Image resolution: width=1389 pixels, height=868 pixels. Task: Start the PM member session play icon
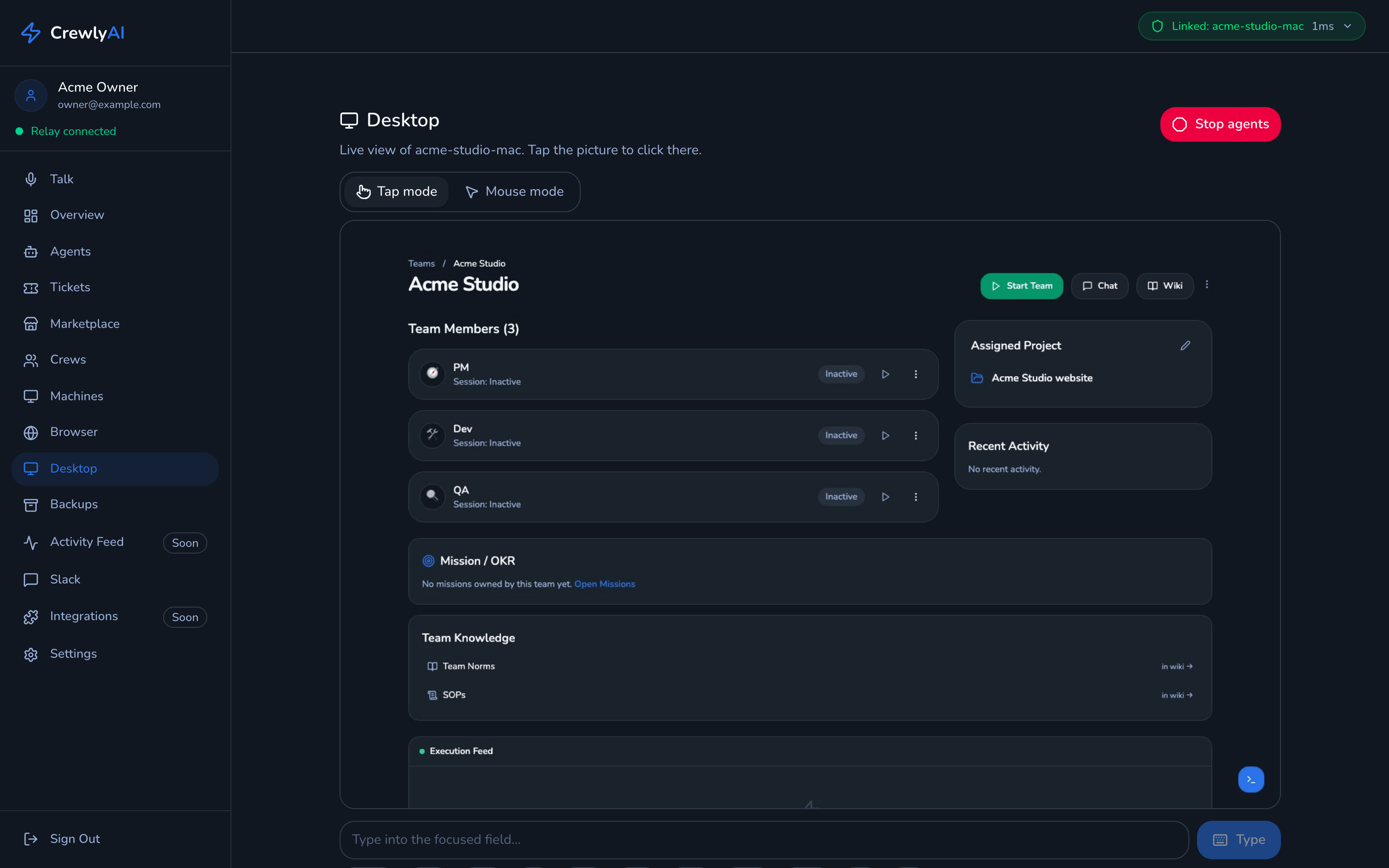[885, 374]
